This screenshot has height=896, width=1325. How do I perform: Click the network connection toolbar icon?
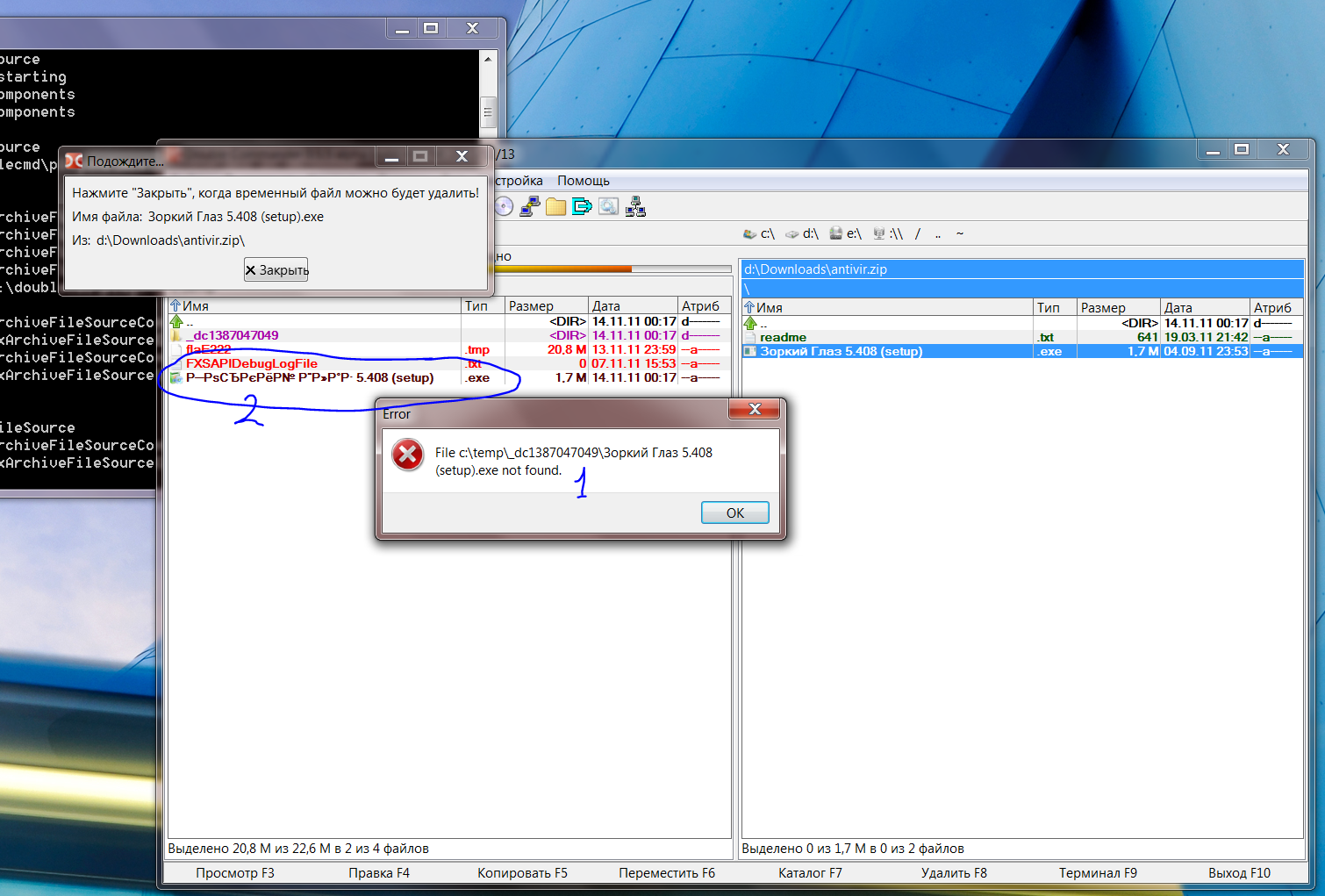click(x=529, y=207)
